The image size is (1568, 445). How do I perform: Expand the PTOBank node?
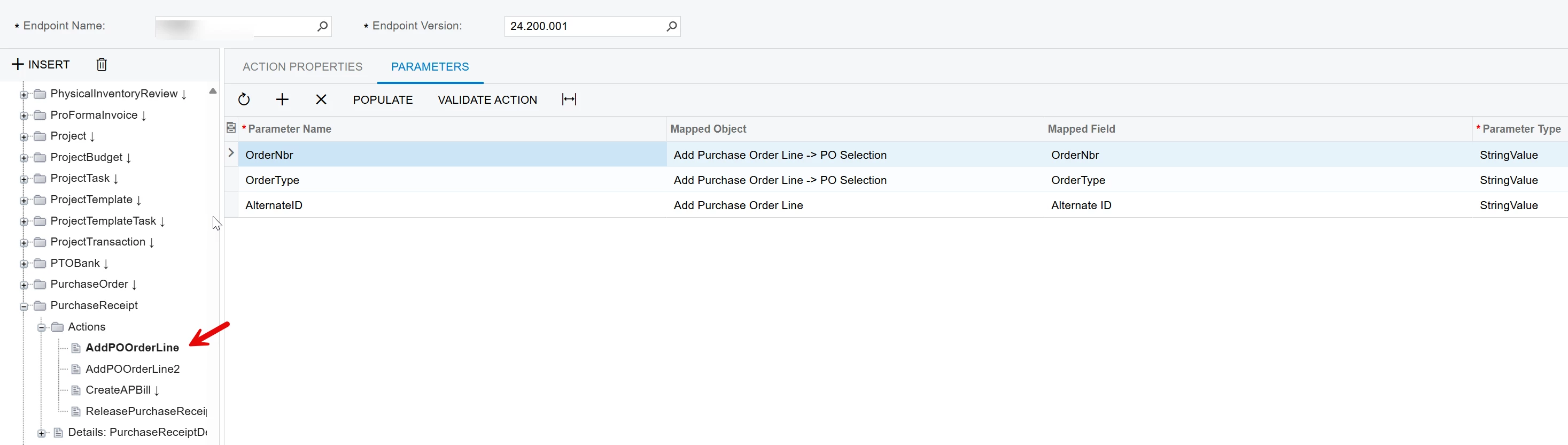tap(24, 264)
